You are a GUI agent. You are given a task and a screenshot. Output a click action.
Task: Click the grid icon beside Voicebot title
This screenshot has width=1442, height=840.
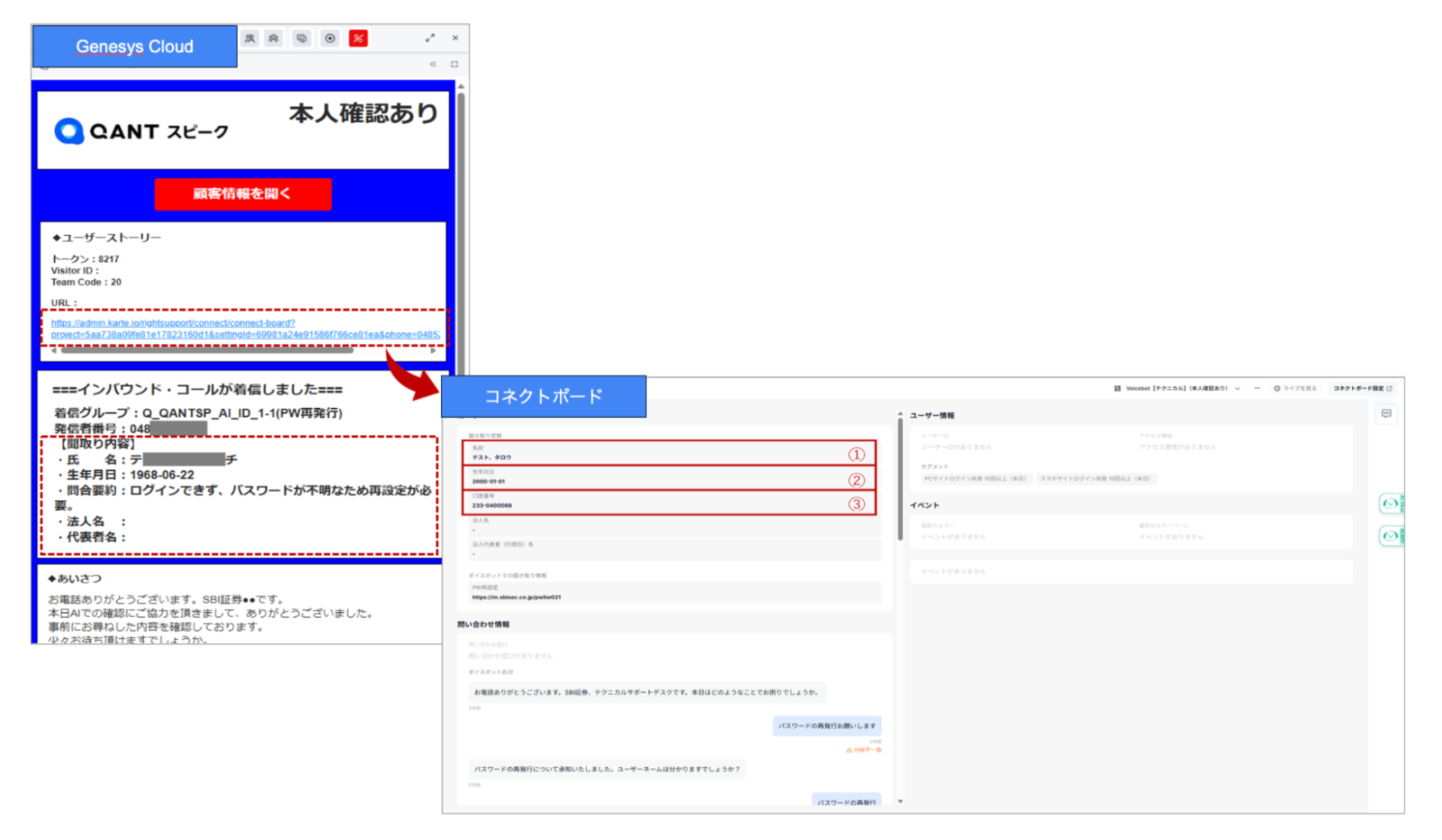coord(1117,388)
